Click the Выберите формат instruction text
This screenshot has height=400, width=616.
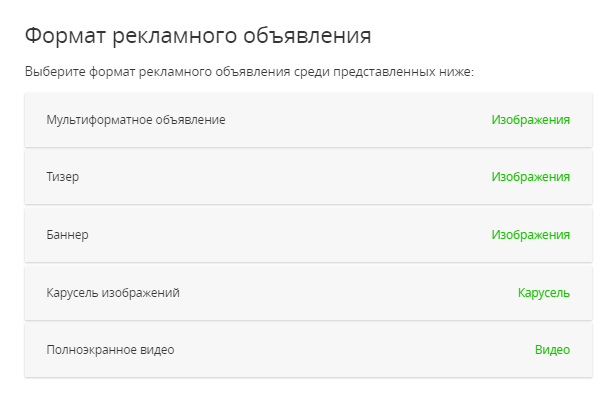pos(249,73)
